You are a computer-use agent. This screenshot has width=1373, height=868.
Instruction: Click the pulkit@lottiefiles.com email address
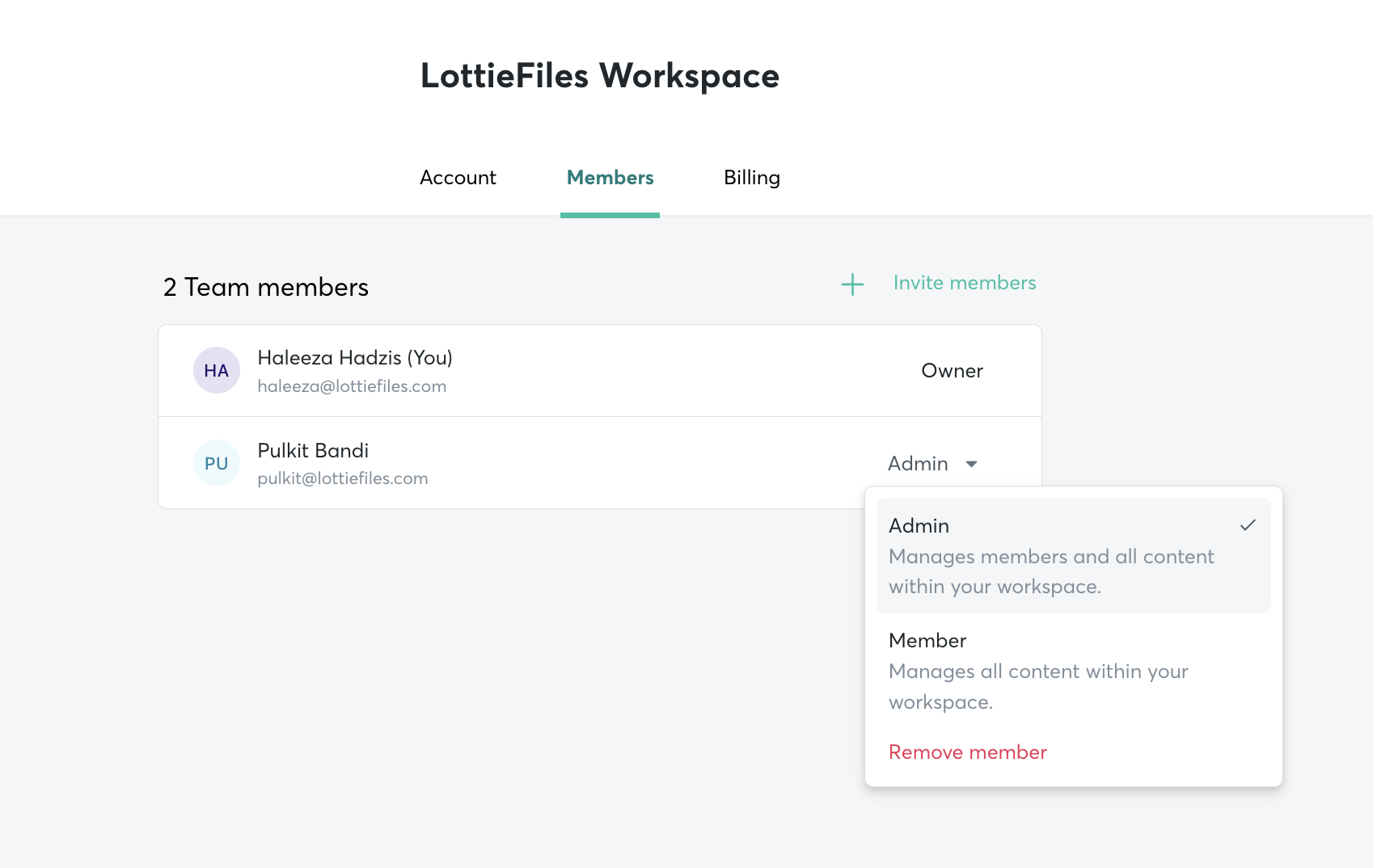343,478
